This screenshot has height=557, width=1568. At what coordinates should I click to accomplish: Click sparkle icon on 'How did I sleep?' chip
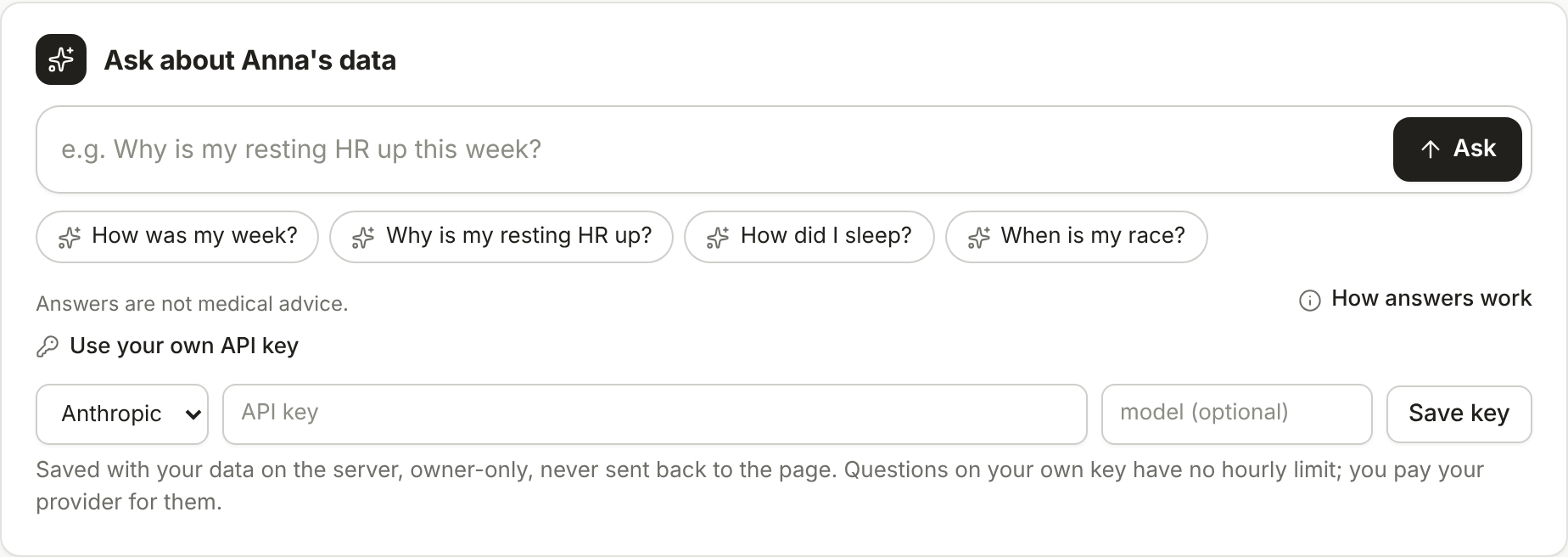pyautogui.click(x=718, y=238)
